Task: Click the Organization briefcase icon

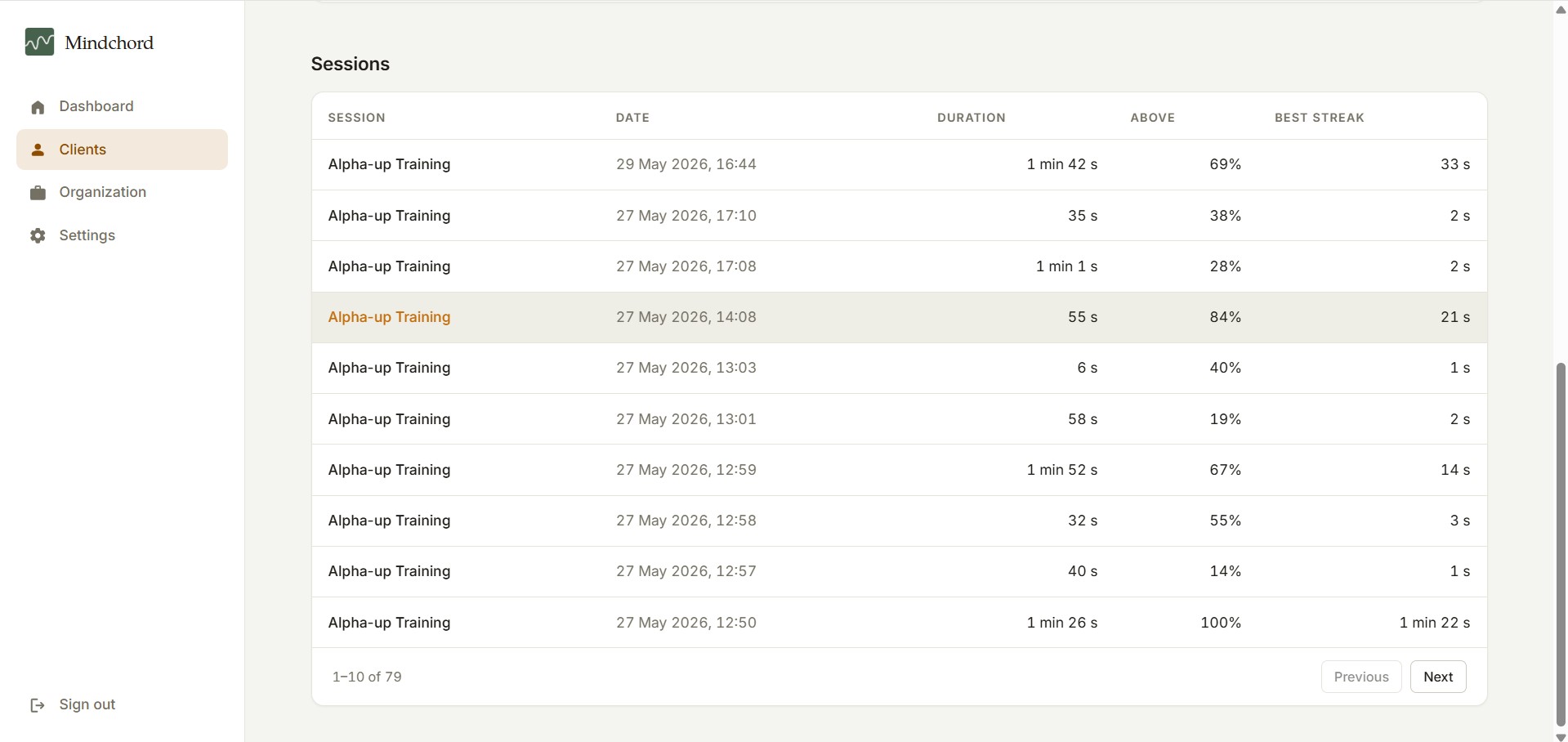Action: tap(38, 193)
